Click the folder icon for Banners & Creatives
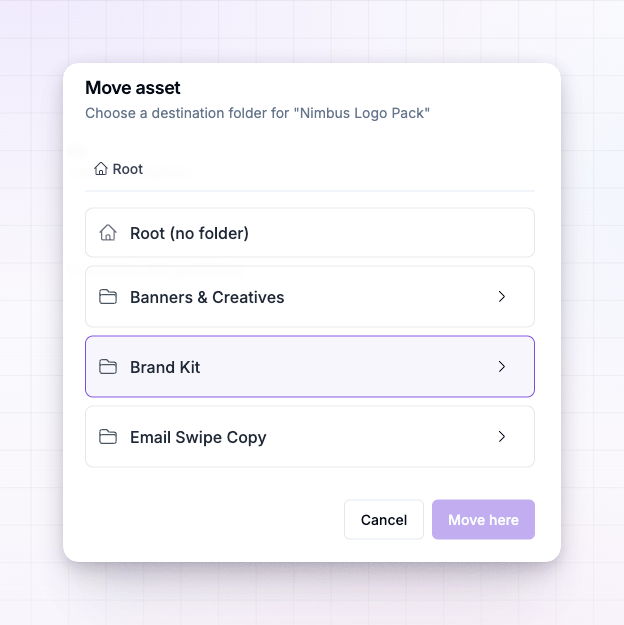This screenshot has width=624, height=625. (x=108, y=297)
